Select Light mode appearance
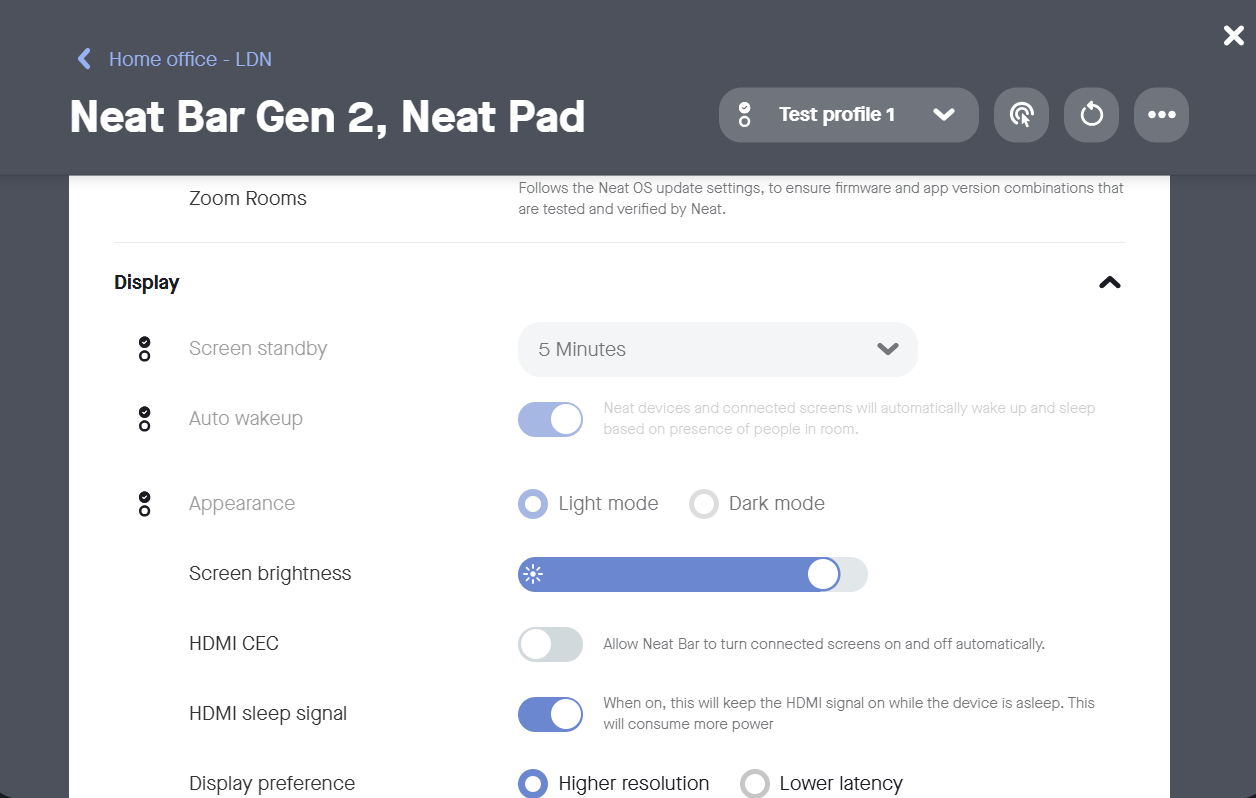The height and width of the screenshot is (798, 1256). click(533, 504)
